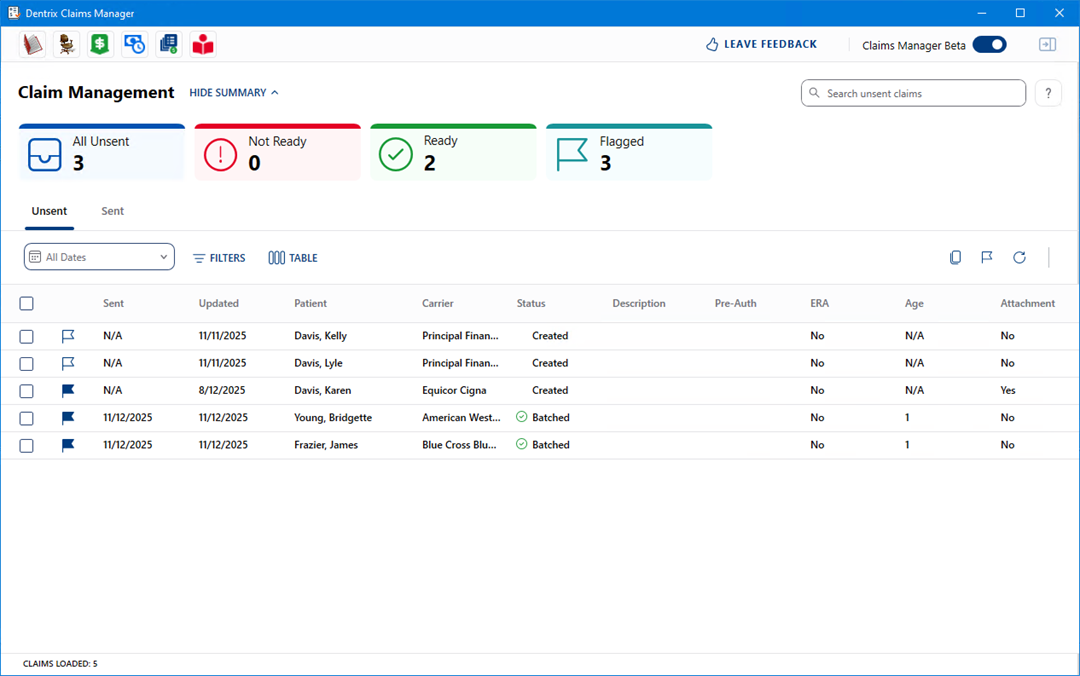The height and width of the screenshot is (676, 1080).
Task: Open the Filters panel
Action: [x=219, y=258]
